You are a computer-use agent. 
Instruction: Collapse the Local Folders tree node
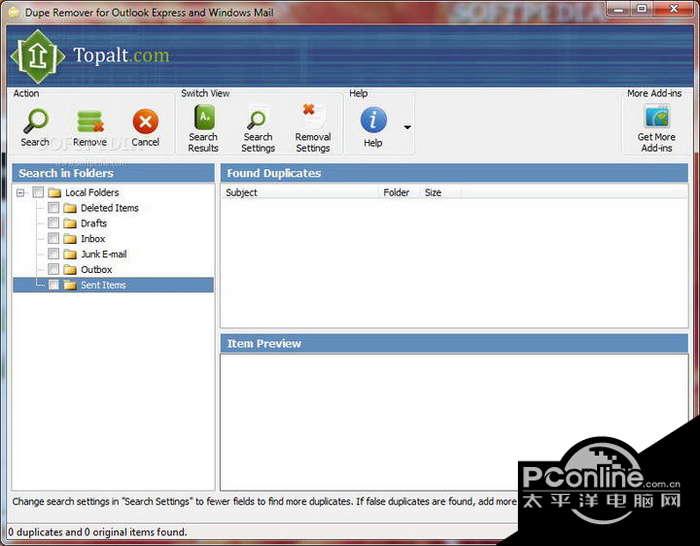pos(21,193)
